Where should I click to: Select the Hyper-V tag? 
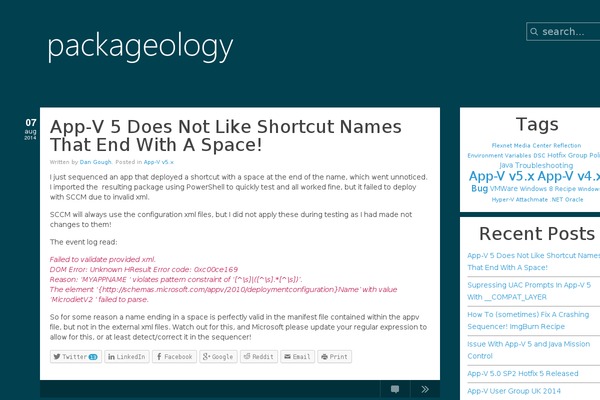pyautogui.click(x=503, y=199)
